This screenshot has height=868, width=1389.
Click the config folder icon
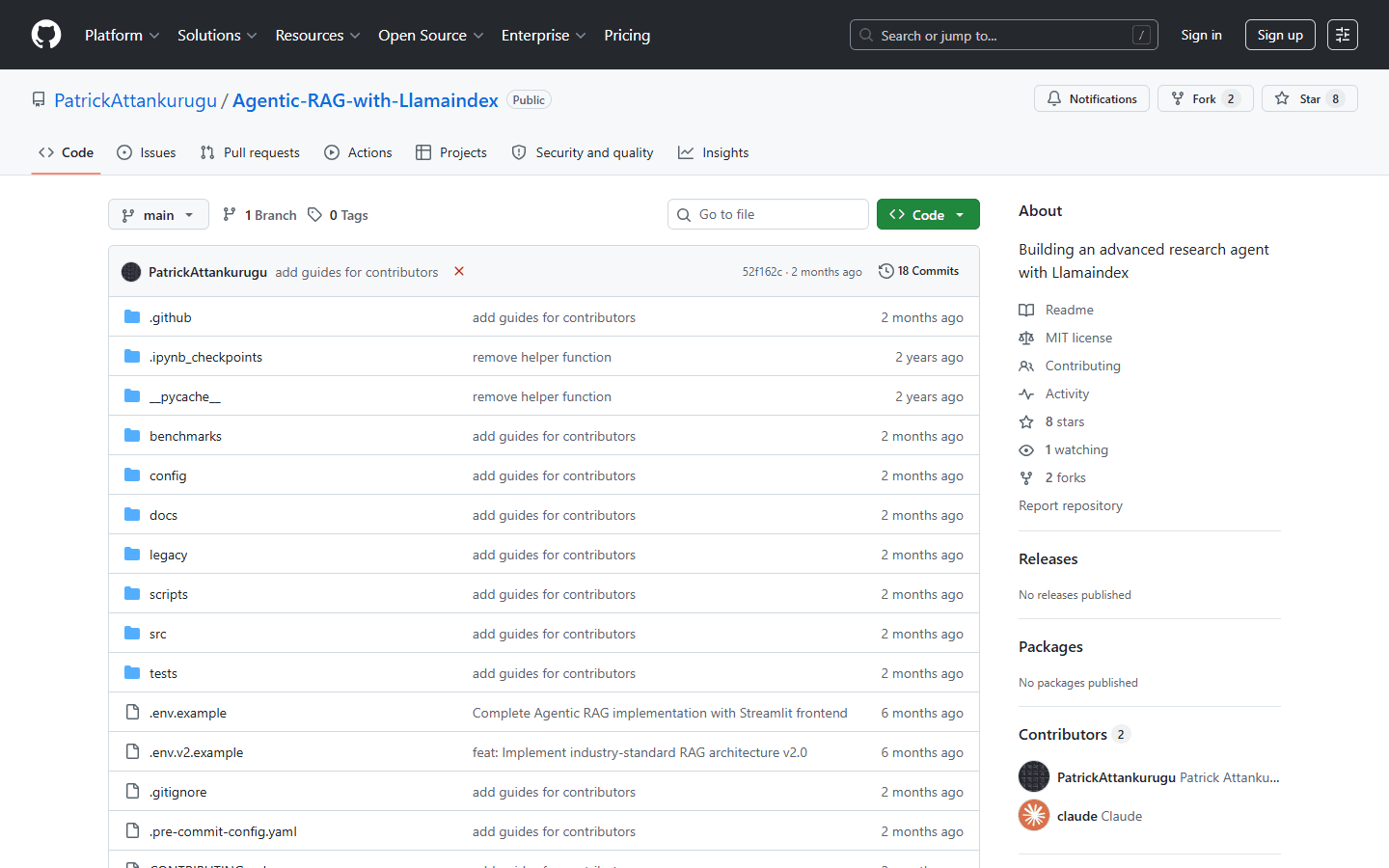click(132, 475)
